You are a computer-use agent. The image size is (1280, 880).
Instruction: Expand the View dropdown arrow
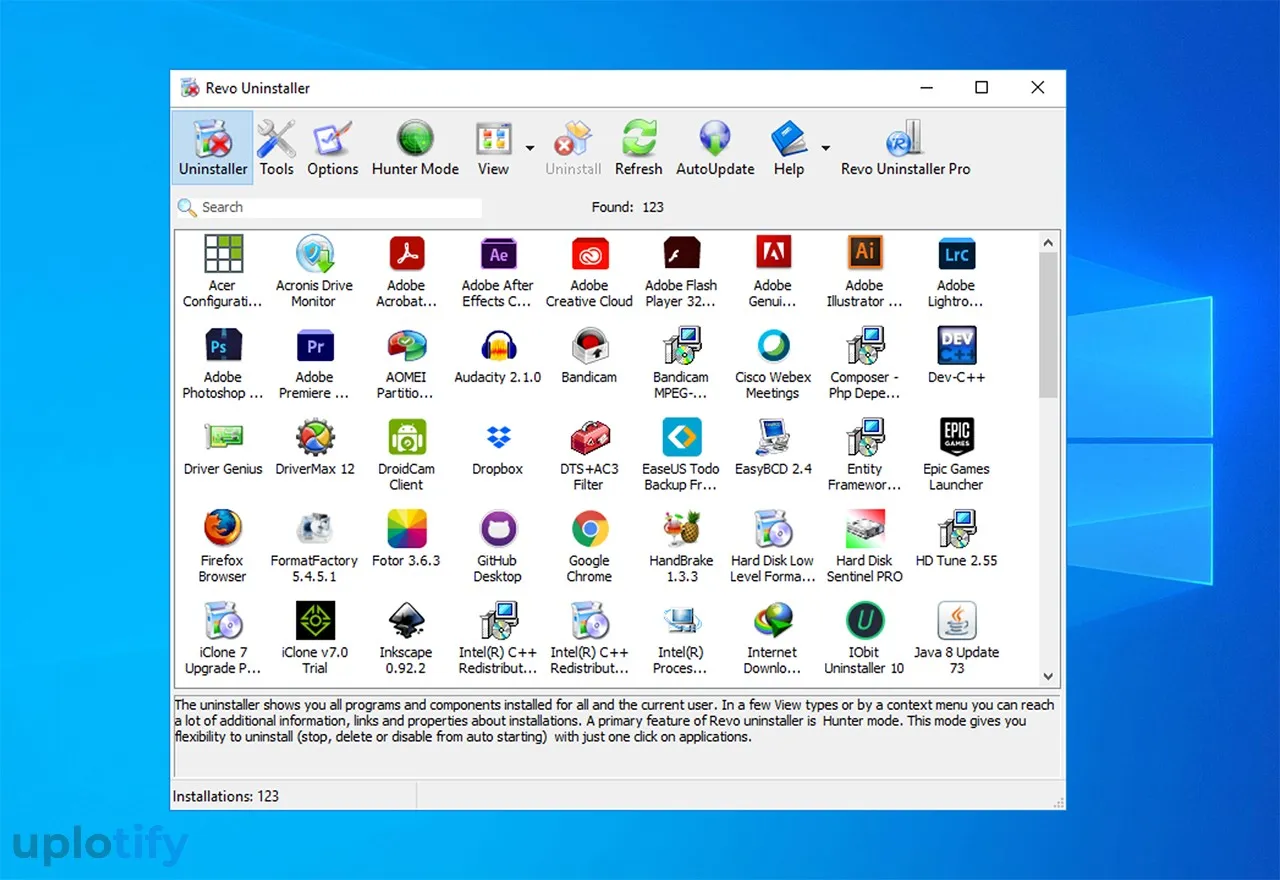click(x=529, y=148)
